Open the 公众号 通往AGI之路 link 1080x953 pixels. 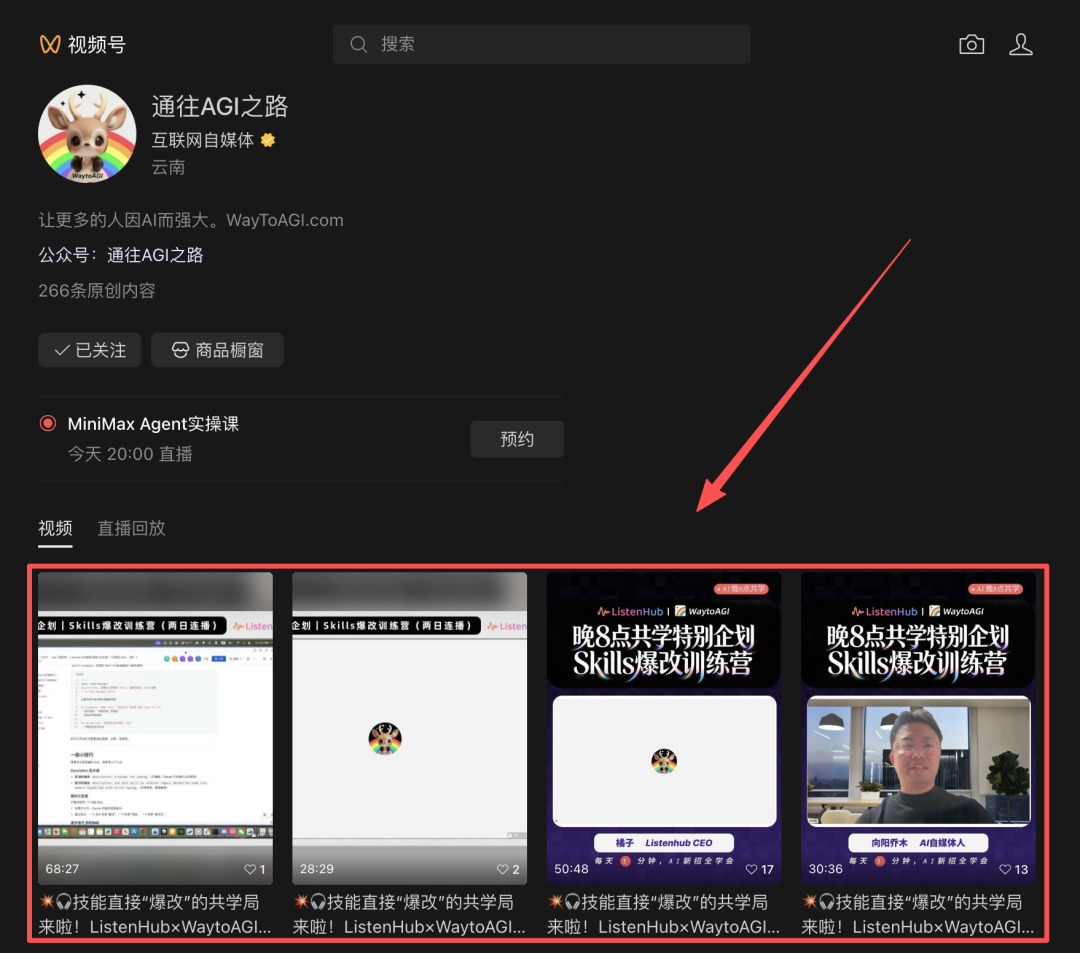pyautogui.click(x=155, y=255)
